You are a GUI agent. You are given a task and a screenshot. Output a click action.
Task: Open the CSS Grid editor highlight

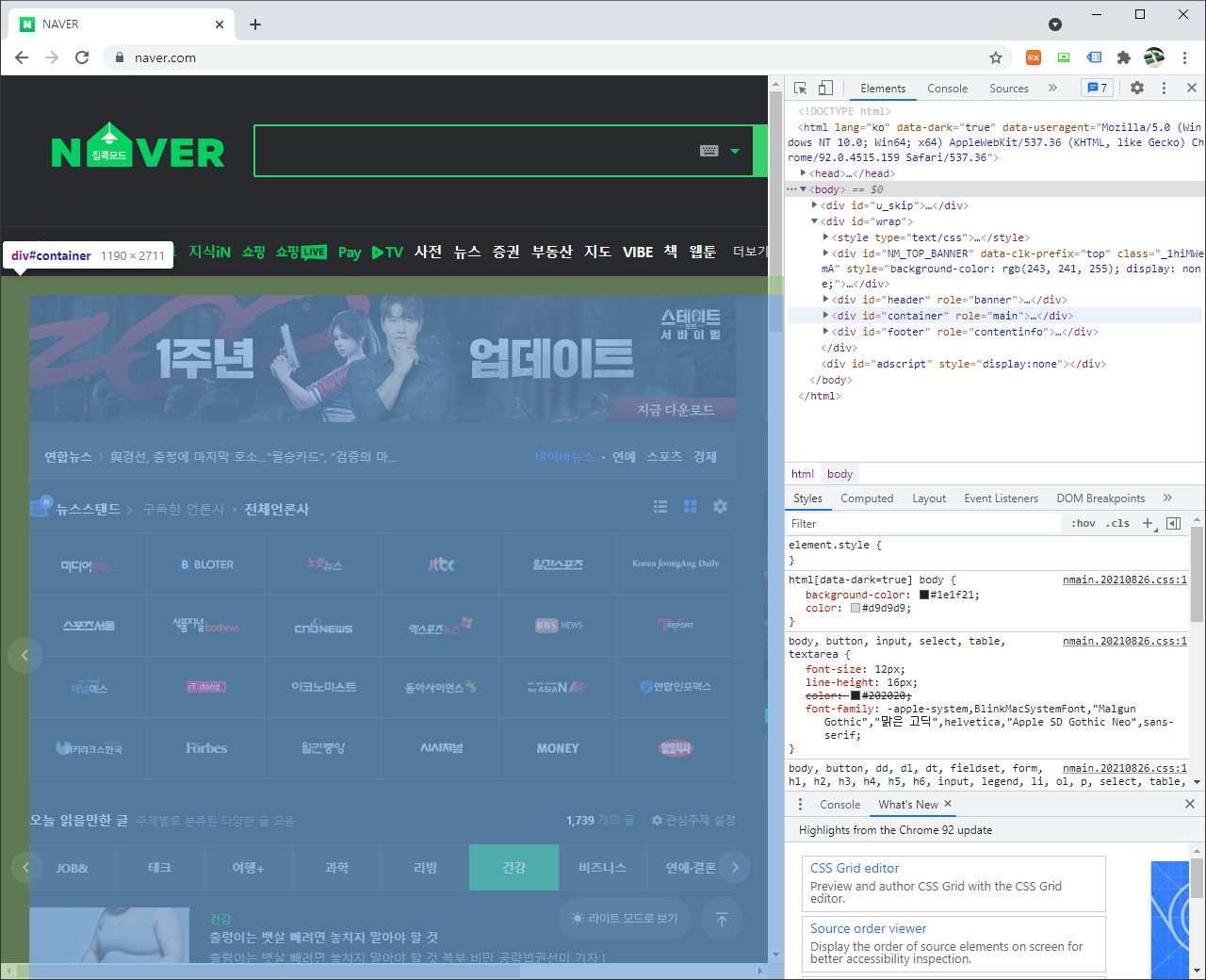953,883
